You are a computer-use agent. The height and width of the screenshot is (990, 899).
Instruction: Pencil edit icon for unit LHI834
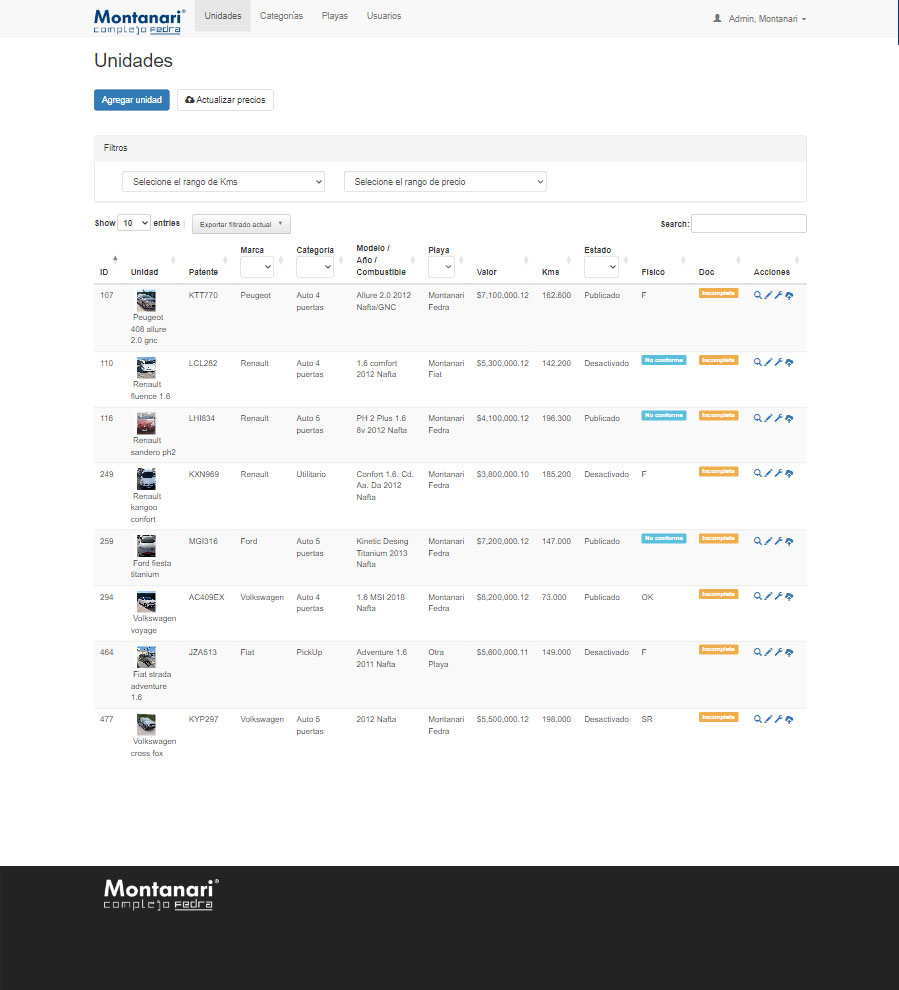768,418
